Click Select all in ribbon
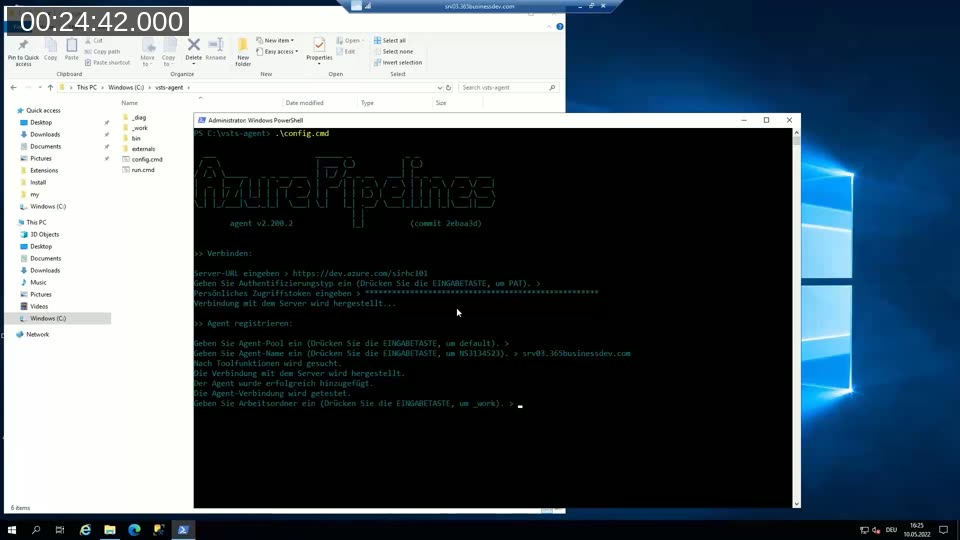960x540 pixels. pyautogui.click(x=389, y=40)
